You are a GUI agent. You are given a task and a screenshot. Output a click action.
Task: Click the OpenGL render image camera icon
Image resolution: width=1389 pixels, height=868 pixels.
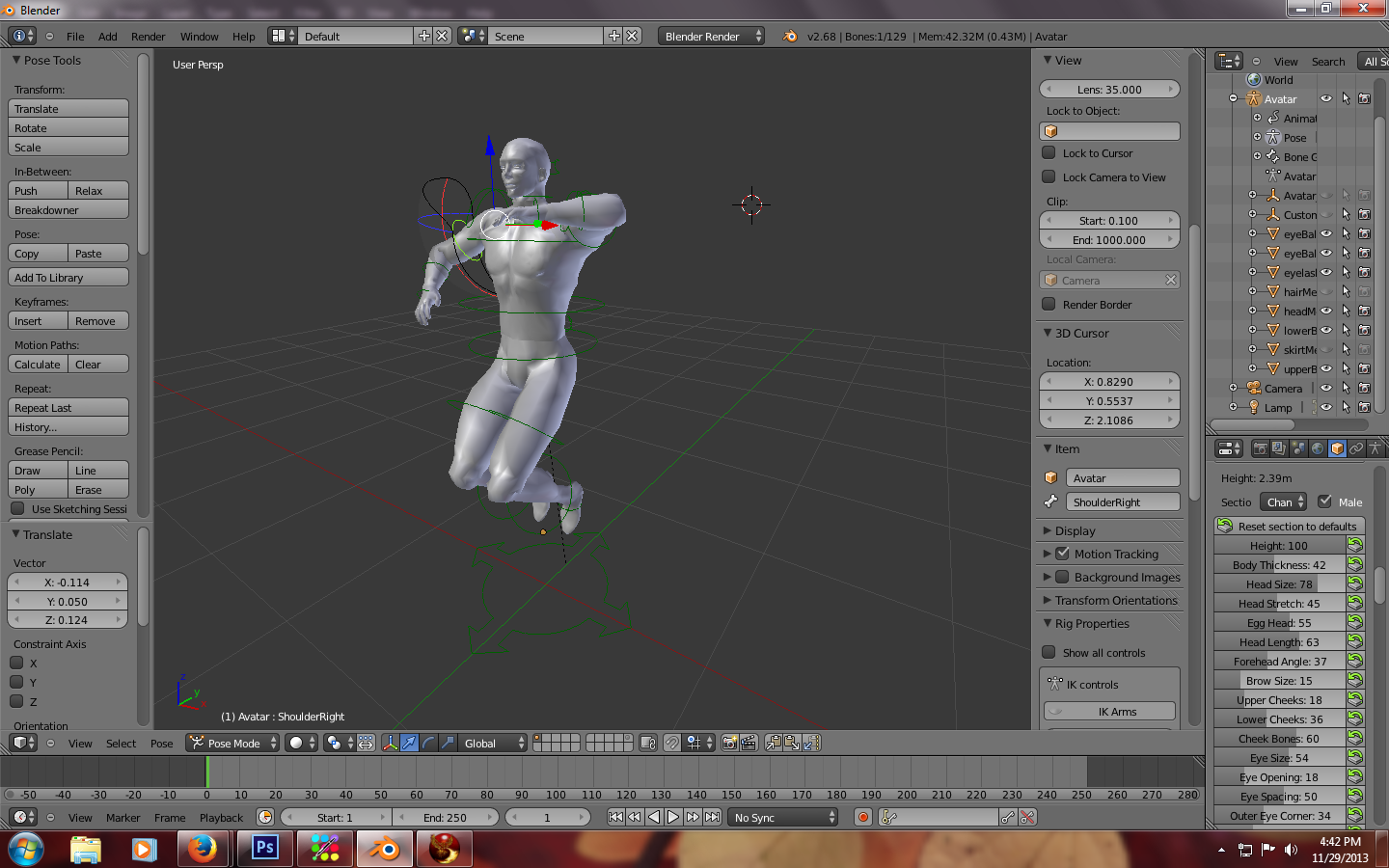click(x=730, y=743)
